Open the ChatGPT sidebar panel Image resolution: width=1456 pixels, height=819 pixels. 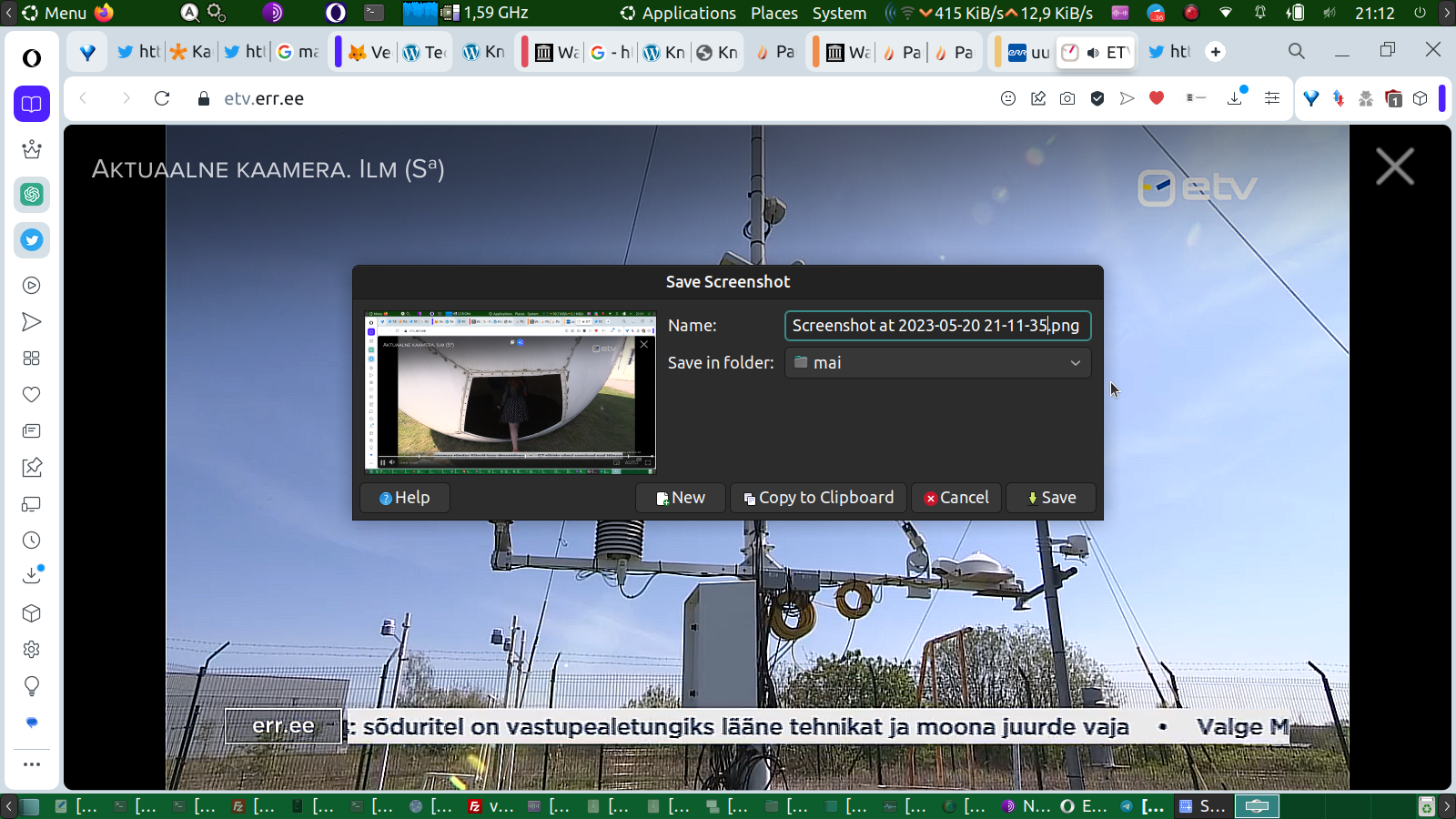click(x=32, y=194)
